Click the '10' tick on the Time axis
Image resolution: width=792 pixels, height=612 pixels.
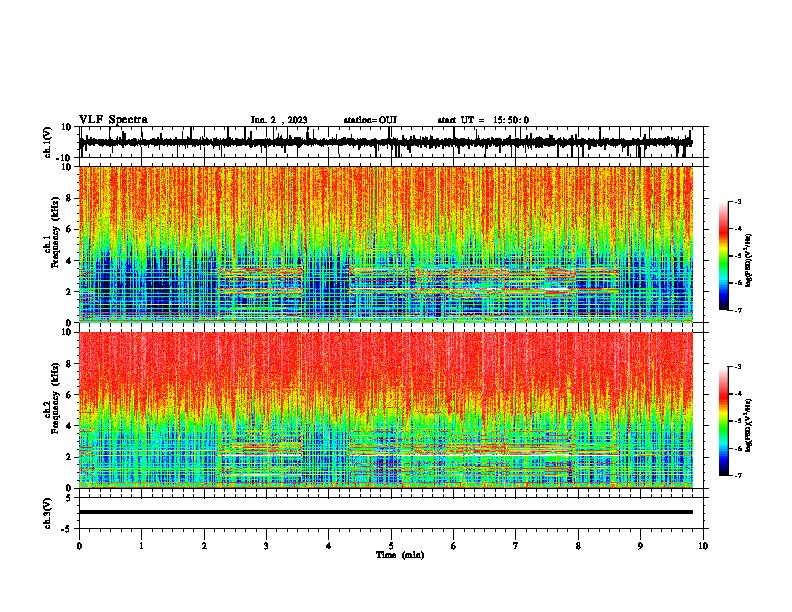pyautogui.click(x=703, y=546)
